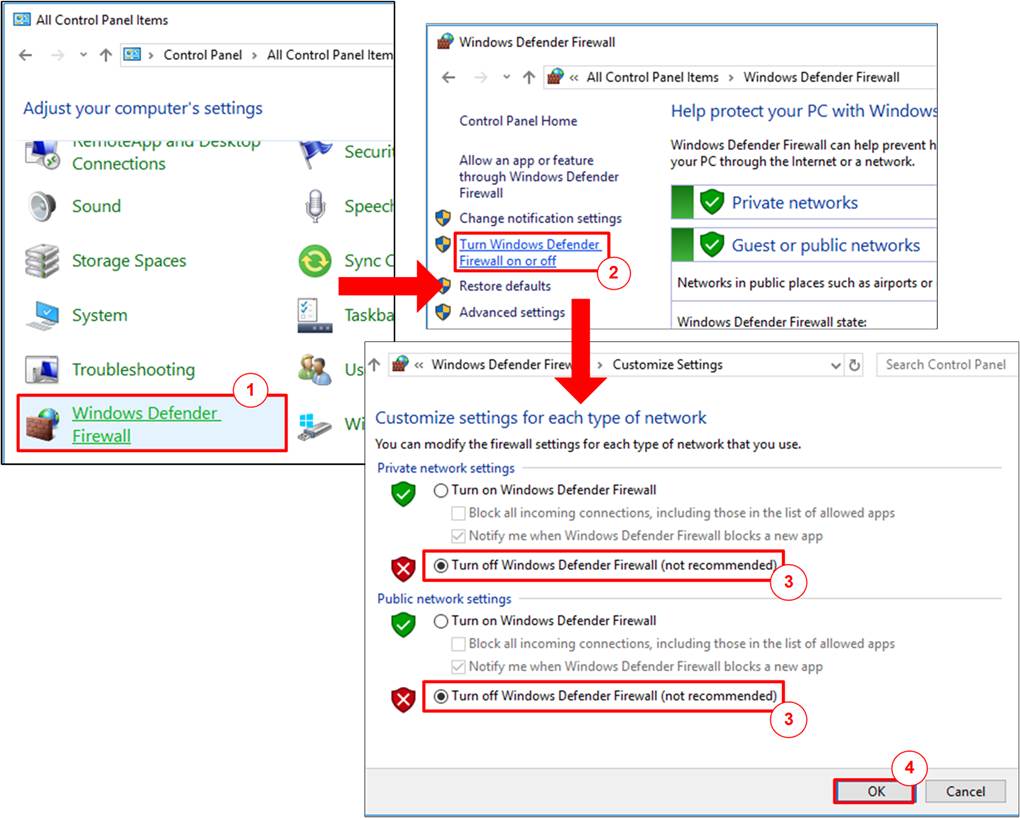Image resolution: width=1020 pixels, height=818 pixels.
Task: Click firewall icon in Firewall address bar
Action: (555, 76)
